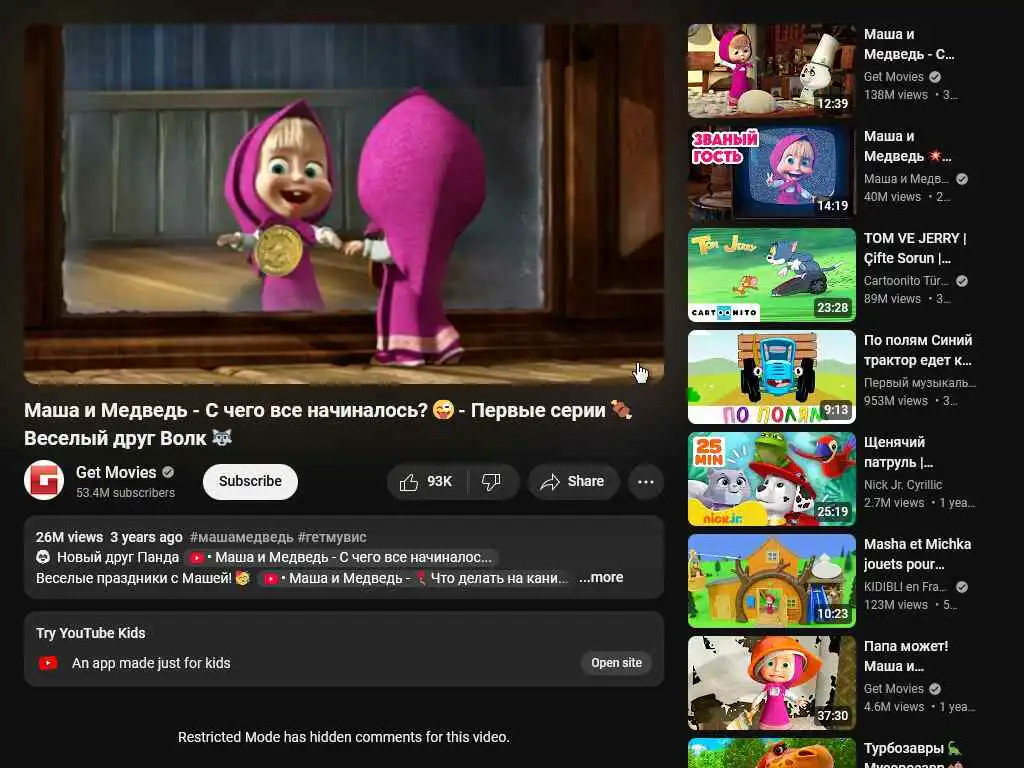
Task: Open the three-dot more actions menu
Action: [x=646, y=482]
